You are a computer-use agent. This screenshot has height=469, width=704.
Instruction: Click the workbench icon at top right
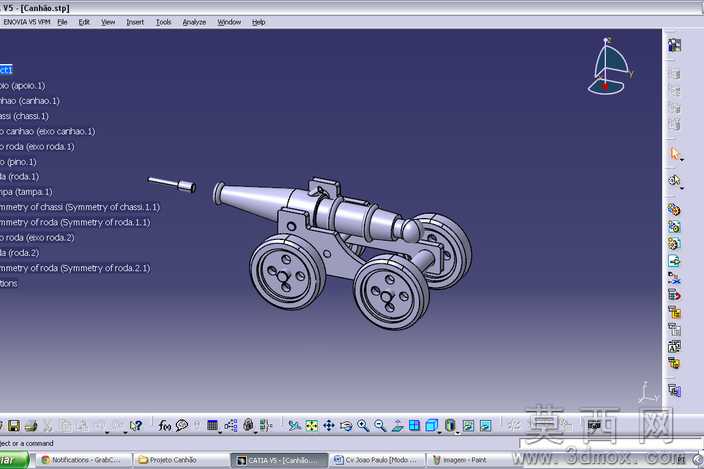pyautogui.click(x=674, y=45)
